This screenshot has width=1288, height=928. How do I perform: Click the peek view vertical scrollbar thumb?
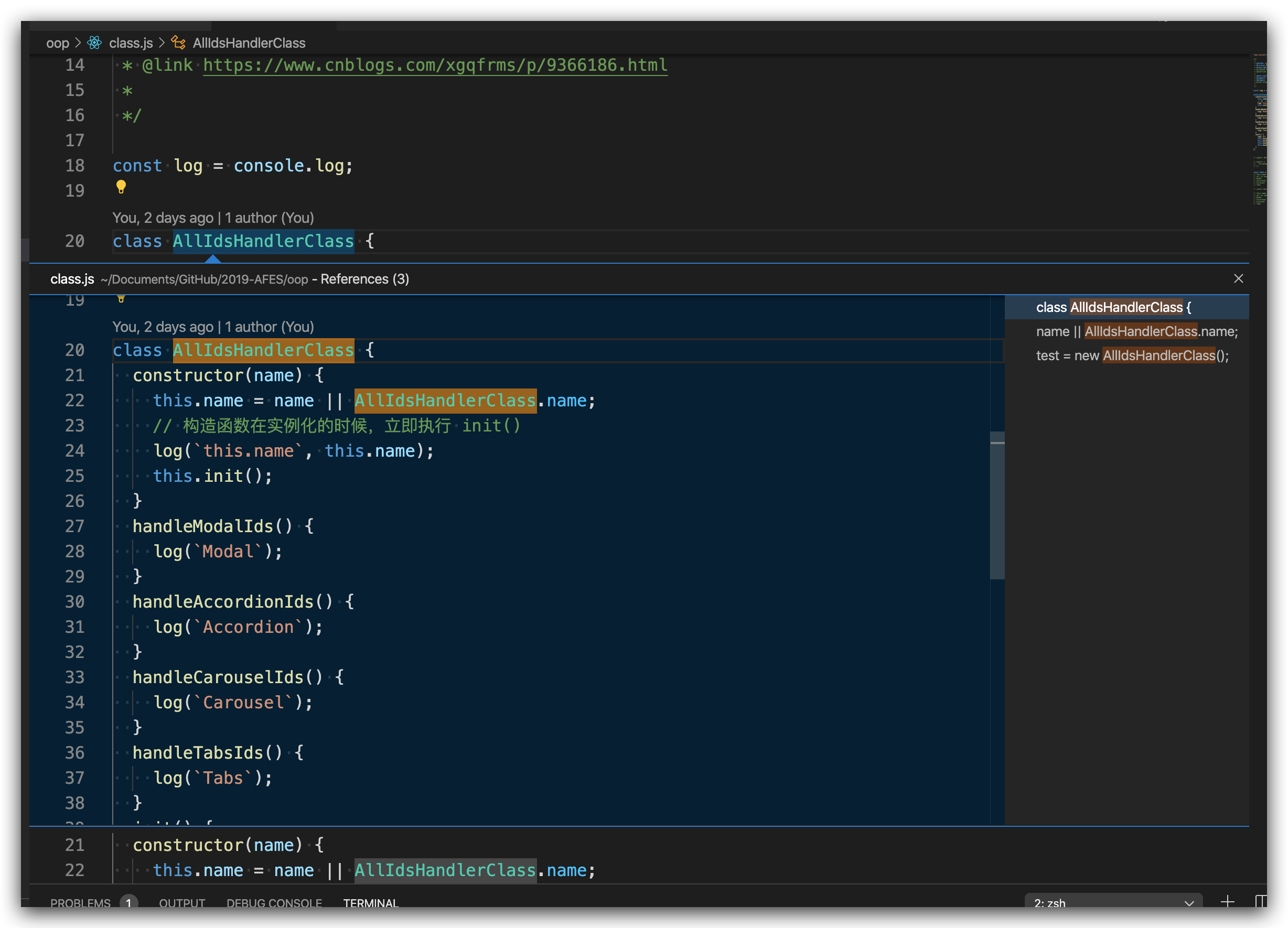coord(997,505)
